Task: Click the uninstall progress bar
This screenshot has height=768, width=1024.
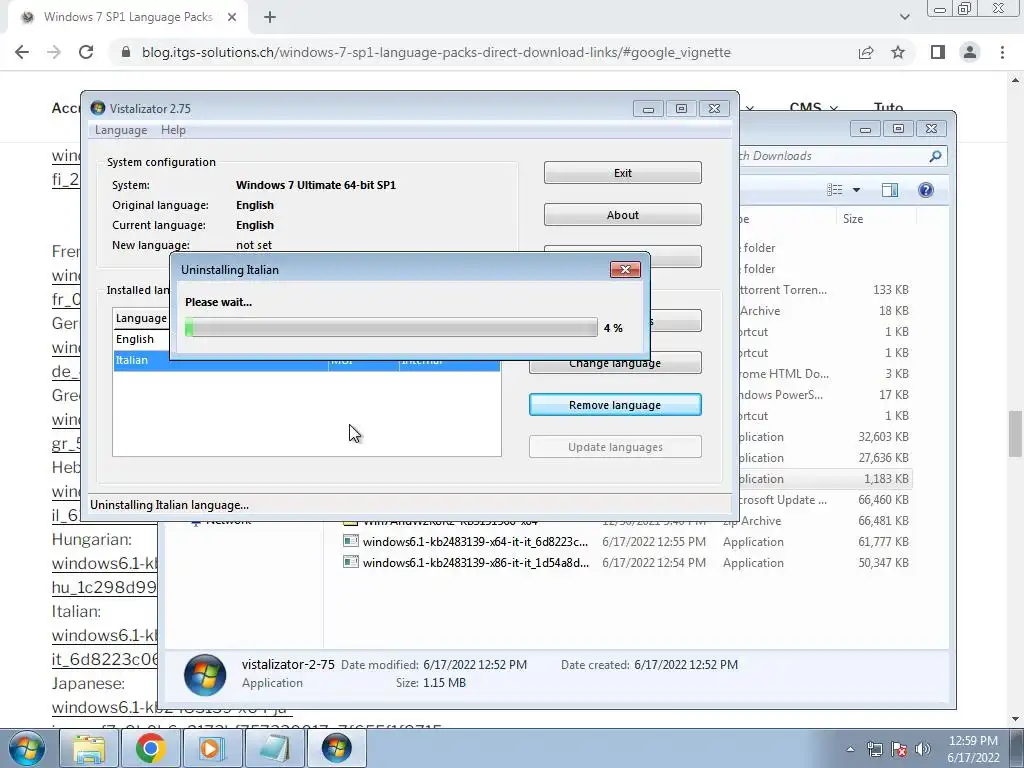Action: pyautogui.click(x=391, y=327)
